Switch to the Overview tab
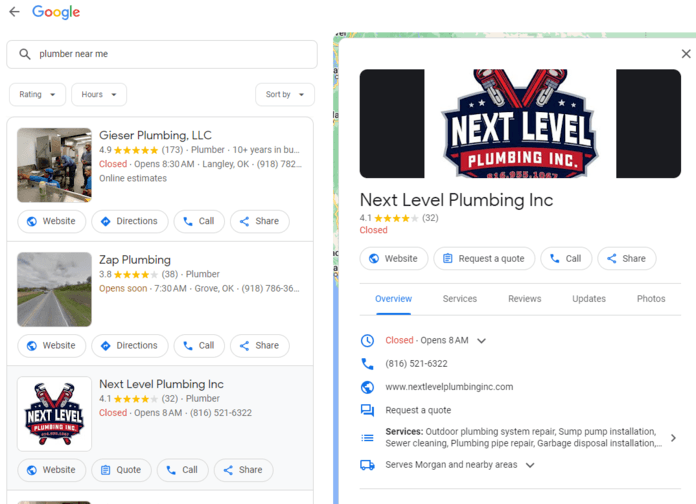The image size is (696, 504). tap(393, 299)
